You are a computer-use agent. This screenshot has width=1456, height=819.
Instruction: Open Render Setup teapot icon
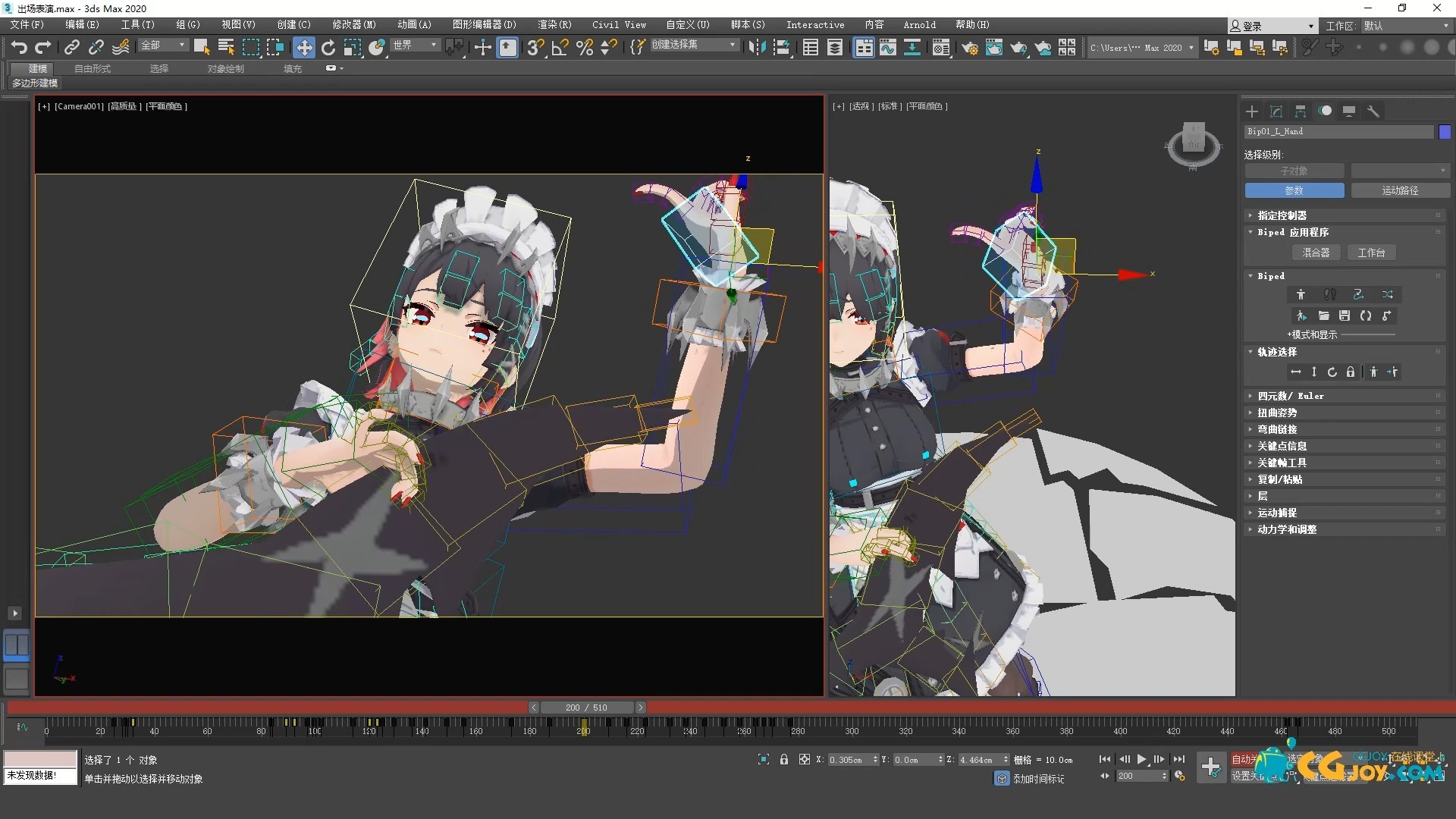tap(969, 48)
